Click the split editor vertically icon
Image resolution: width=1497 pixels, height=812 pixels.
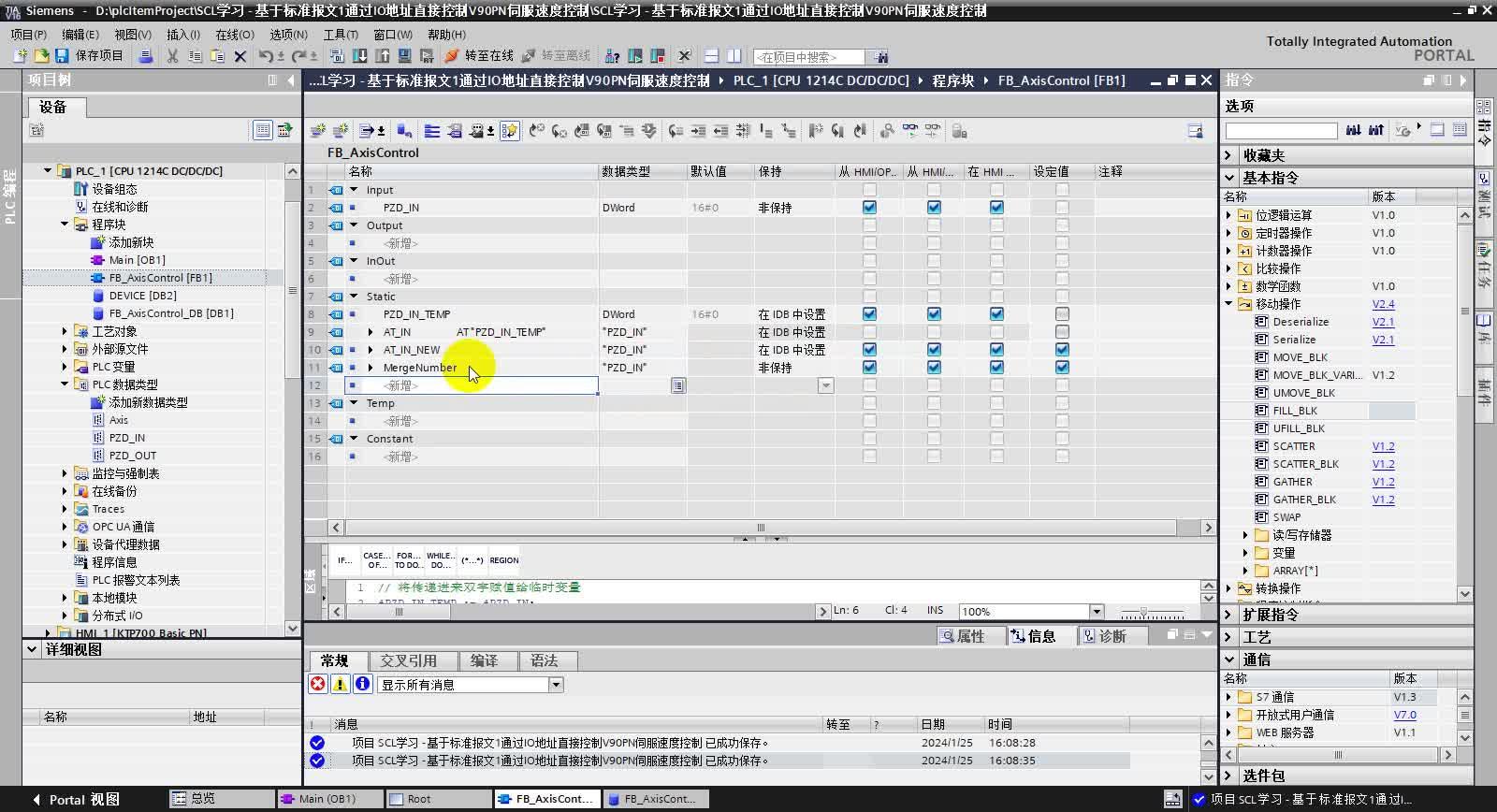click(x=734, y=56)
